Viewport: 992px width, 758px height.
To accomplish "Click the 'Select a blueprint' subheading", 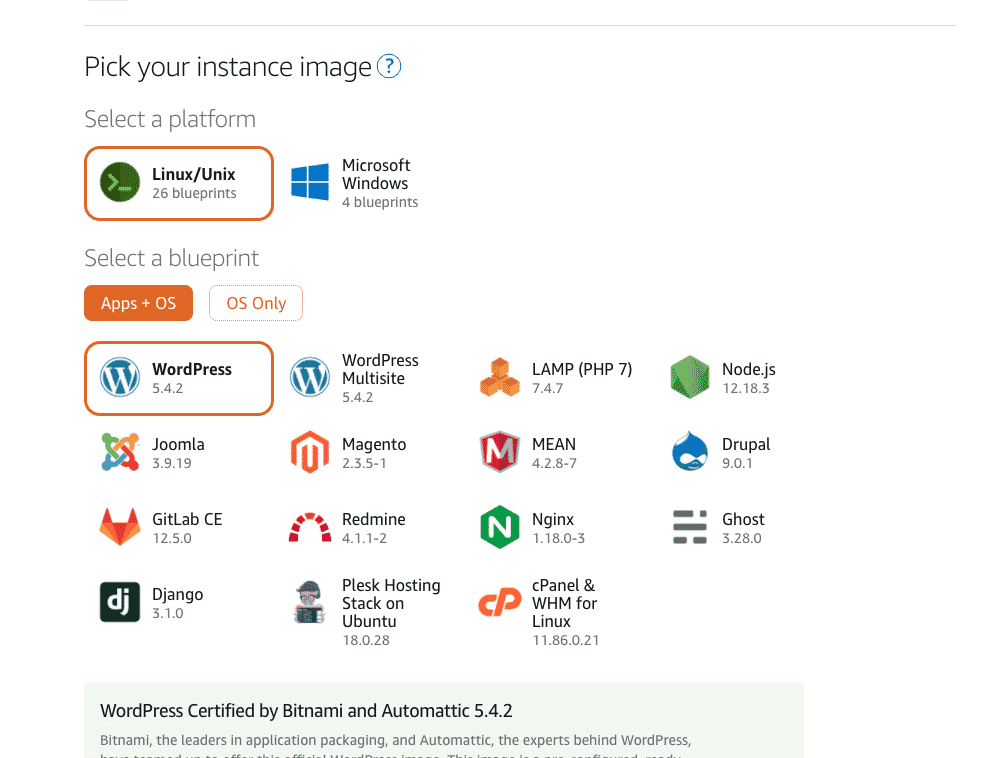I will coord(171,258).
